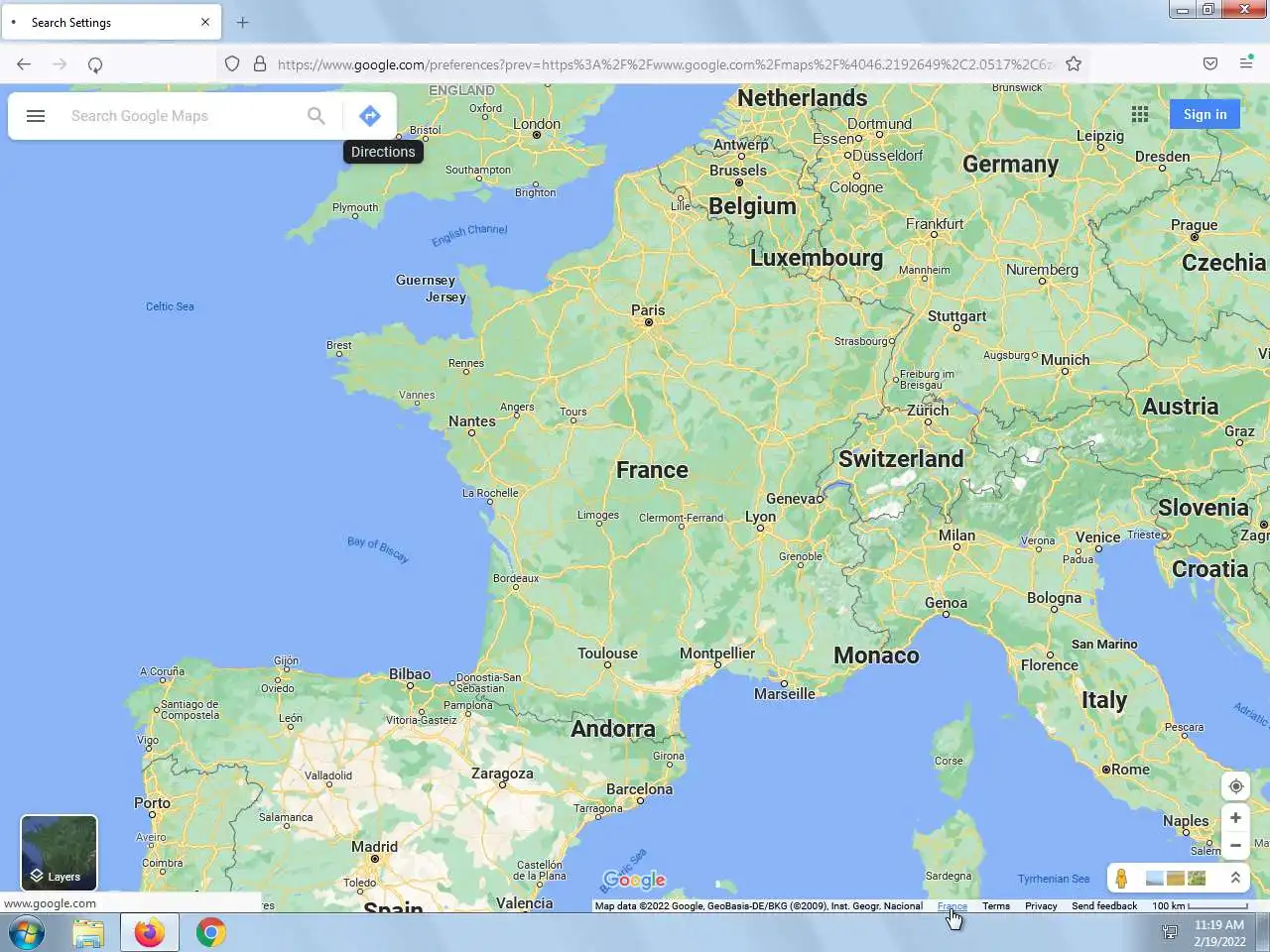Screen dimensions: 1270x952
Task: Click the Madrid label on the map
Action: click(x=374, y=847)
